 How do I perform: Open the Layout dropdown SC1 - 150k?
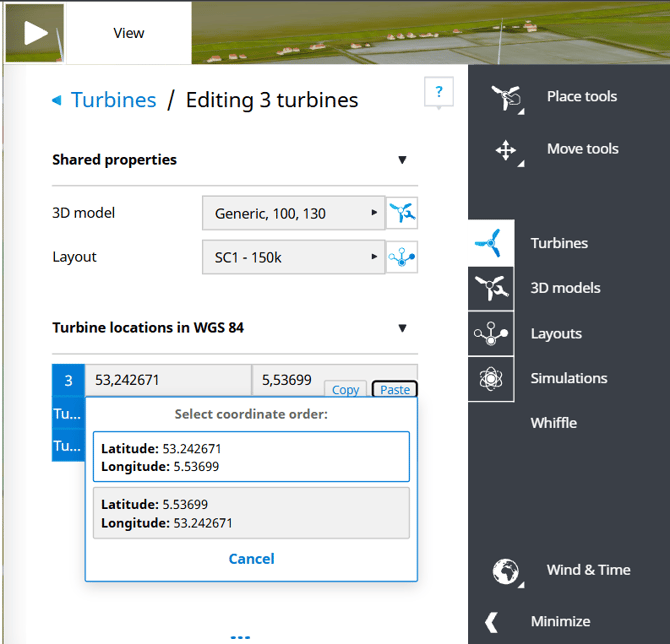[x=294, y=257]
